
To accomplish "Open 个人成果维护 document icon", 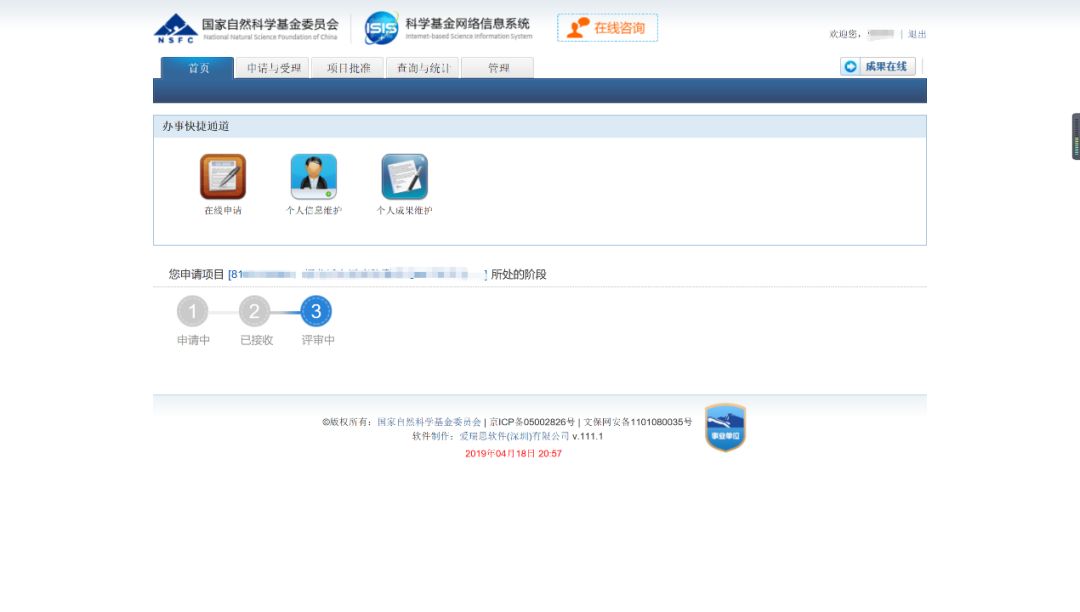I will 404,177.
